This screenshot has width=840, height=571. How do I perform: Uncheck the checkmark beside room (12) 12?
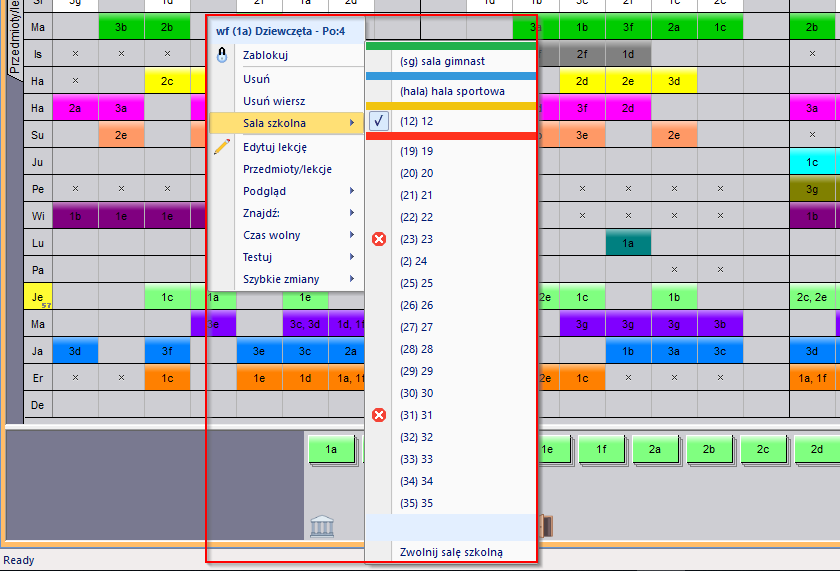(379, 121)
